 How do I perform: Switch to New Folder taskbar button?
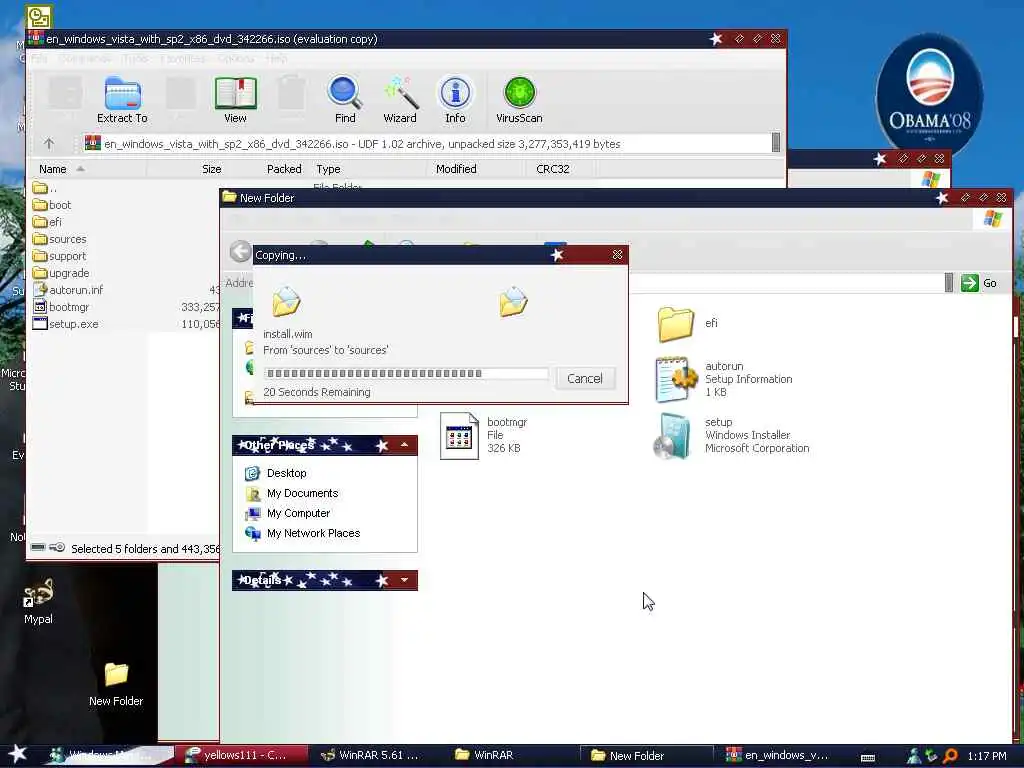pyautogui.click(x=647, y=755)
